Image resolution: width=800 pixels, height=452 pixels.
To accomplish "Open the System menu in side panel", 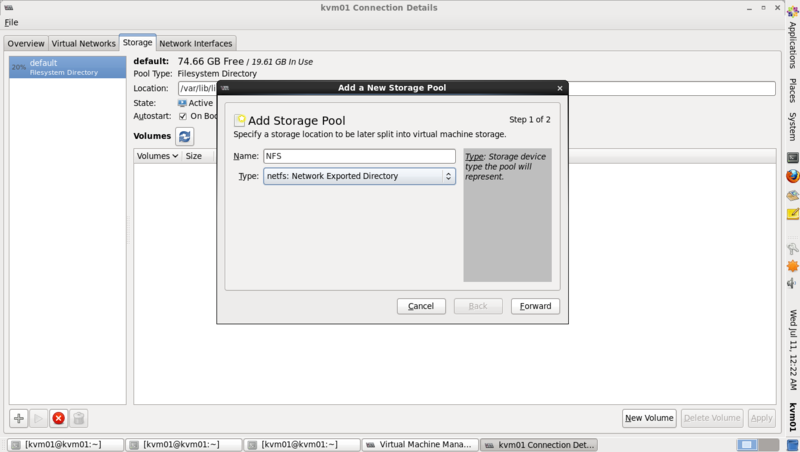I will pos(792,127).
